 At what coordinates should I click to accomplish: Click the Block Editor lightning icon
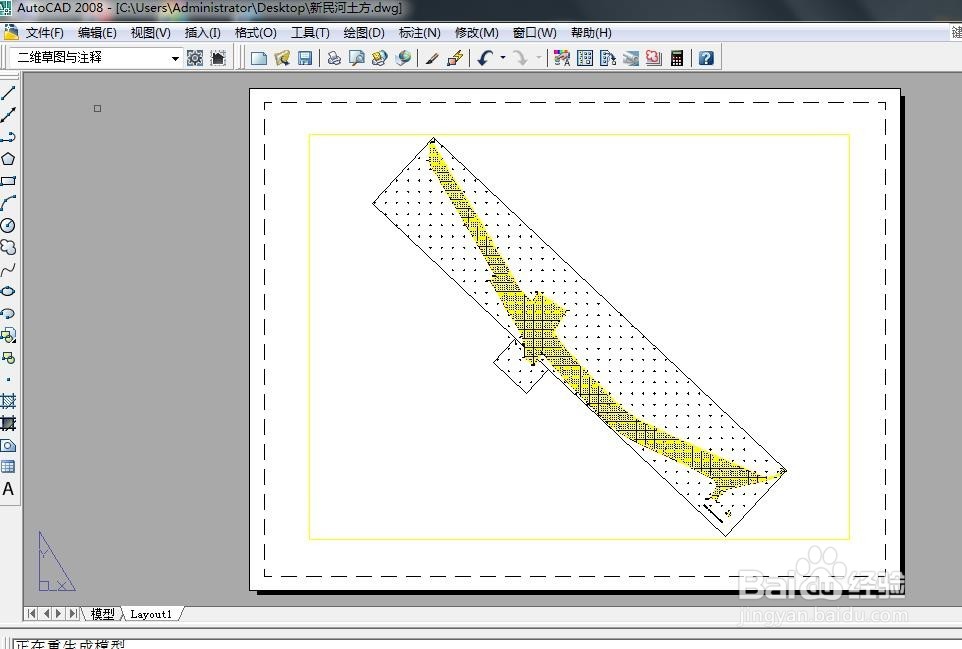[x=455, y=58]
